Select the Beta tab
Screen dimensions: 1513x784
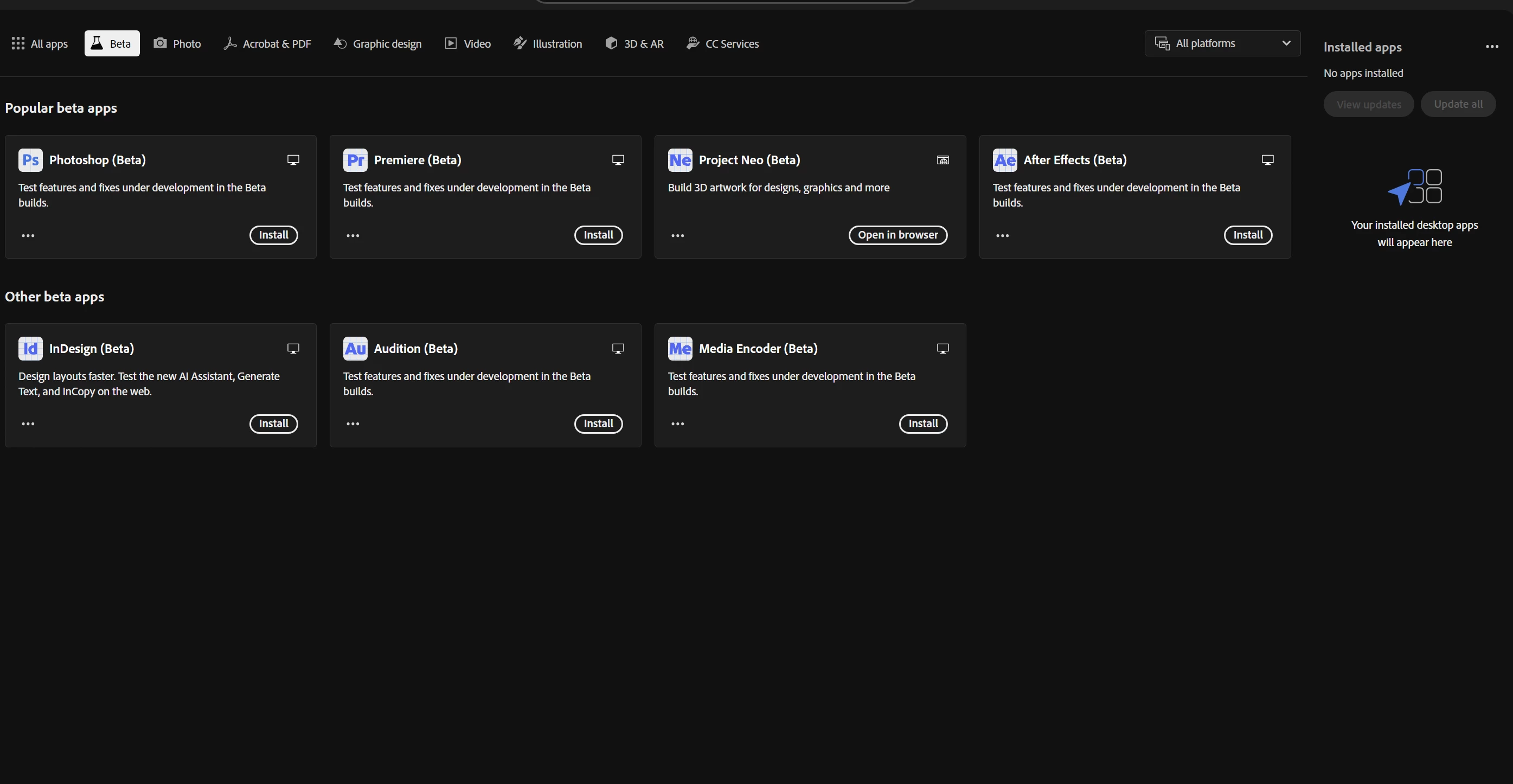112,43
